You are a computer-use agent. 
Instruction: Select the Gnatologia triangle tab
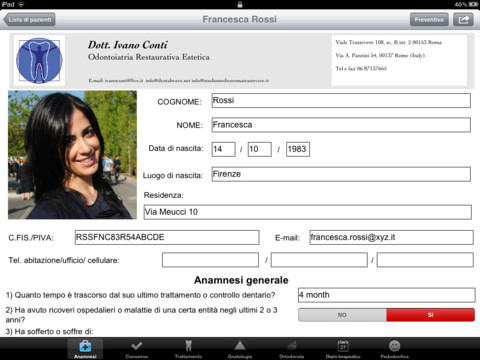point(240,349)
